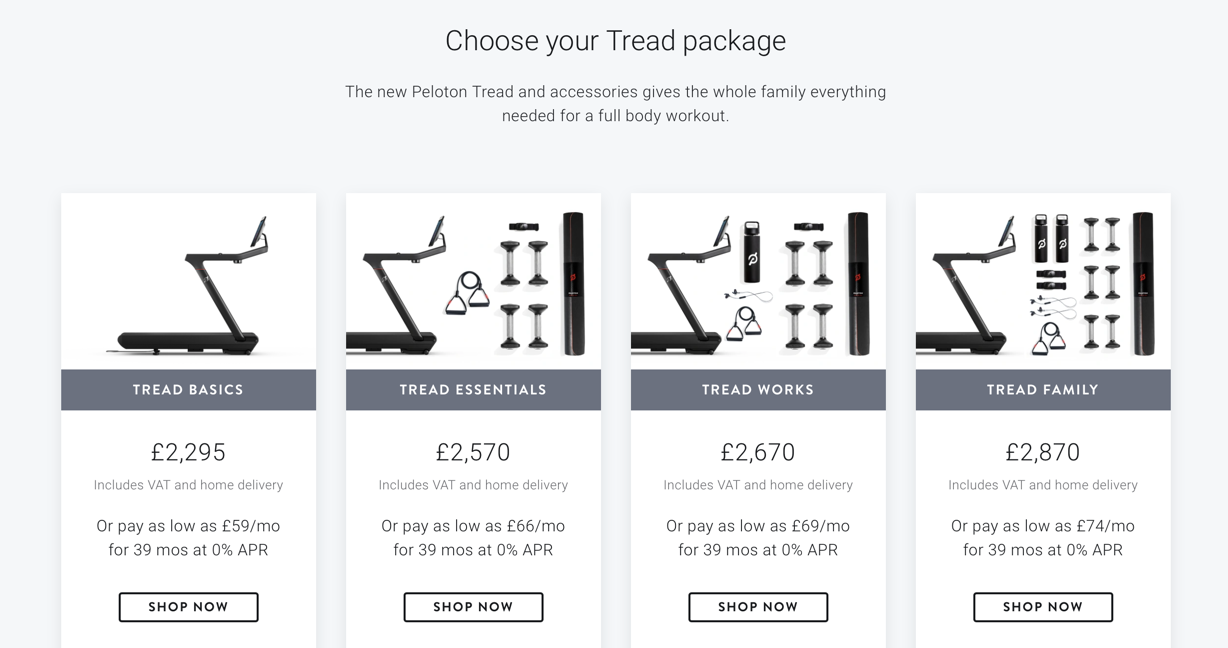
Task: View the Tread Works product image
Action: (758, 283)
